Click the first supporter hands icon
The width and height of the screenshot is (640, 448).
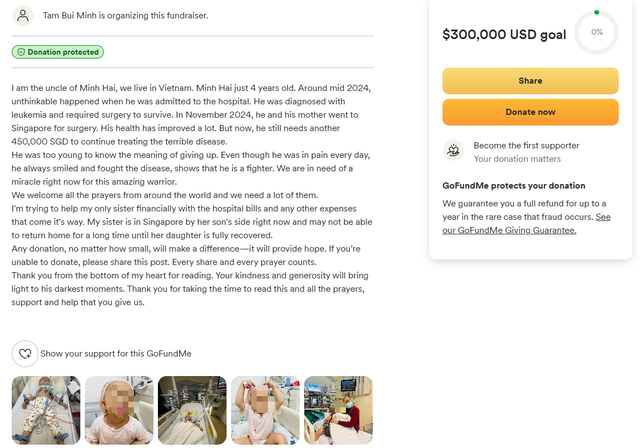coord(453,151)
